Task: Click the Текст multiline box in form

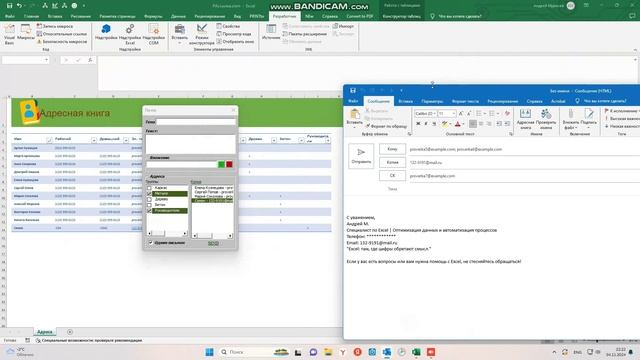Action: pyautogui.click(x=191, y=144)
